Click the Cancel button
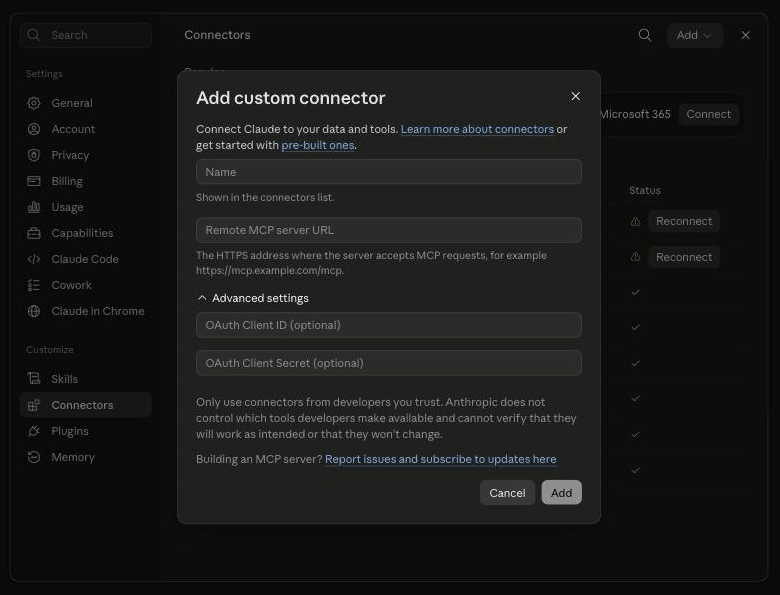 click(x=507, y=493)
